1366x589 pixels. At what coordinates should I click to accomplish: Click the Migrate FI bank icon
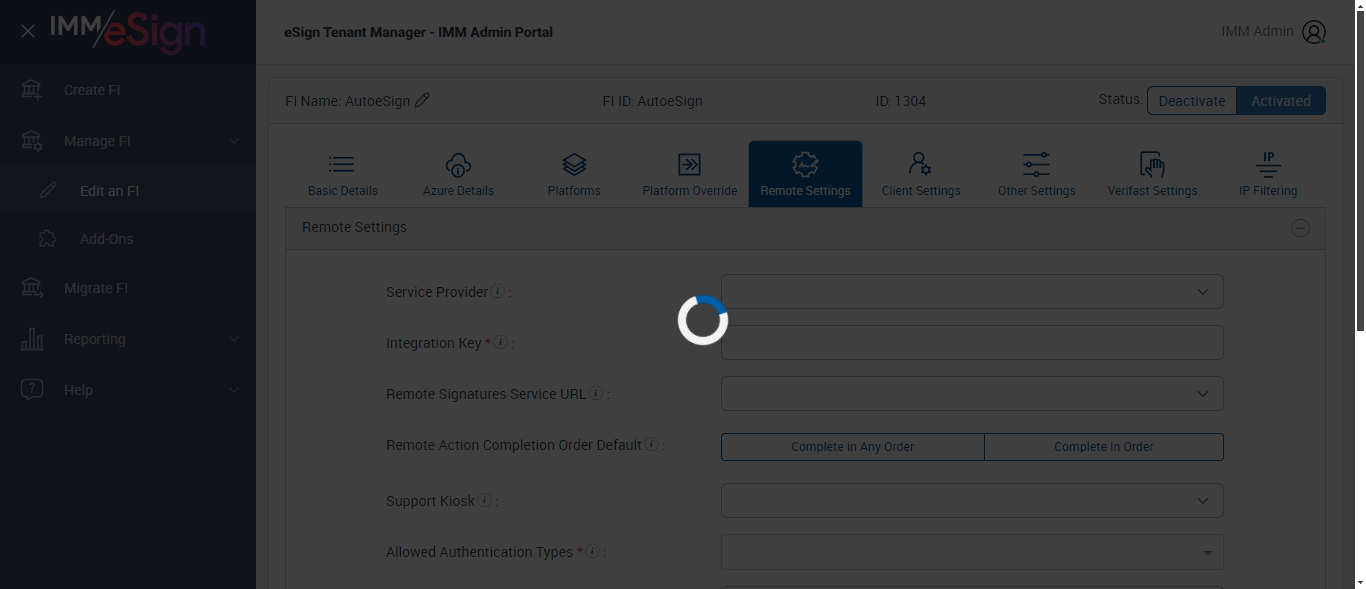(x=32, y=288)
